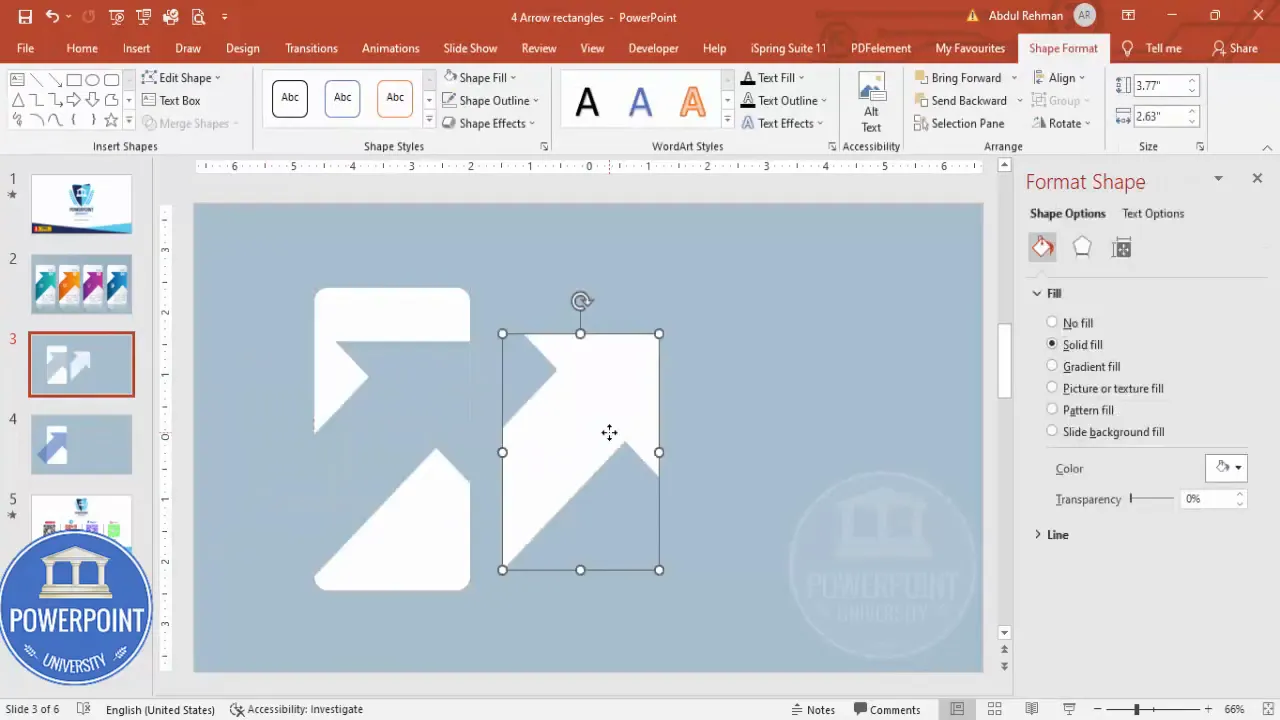This screenshot has height=720, width=1280.
Task: Open the Effects pentagon icon in Format Shape
Action: tap(1082, 247)
